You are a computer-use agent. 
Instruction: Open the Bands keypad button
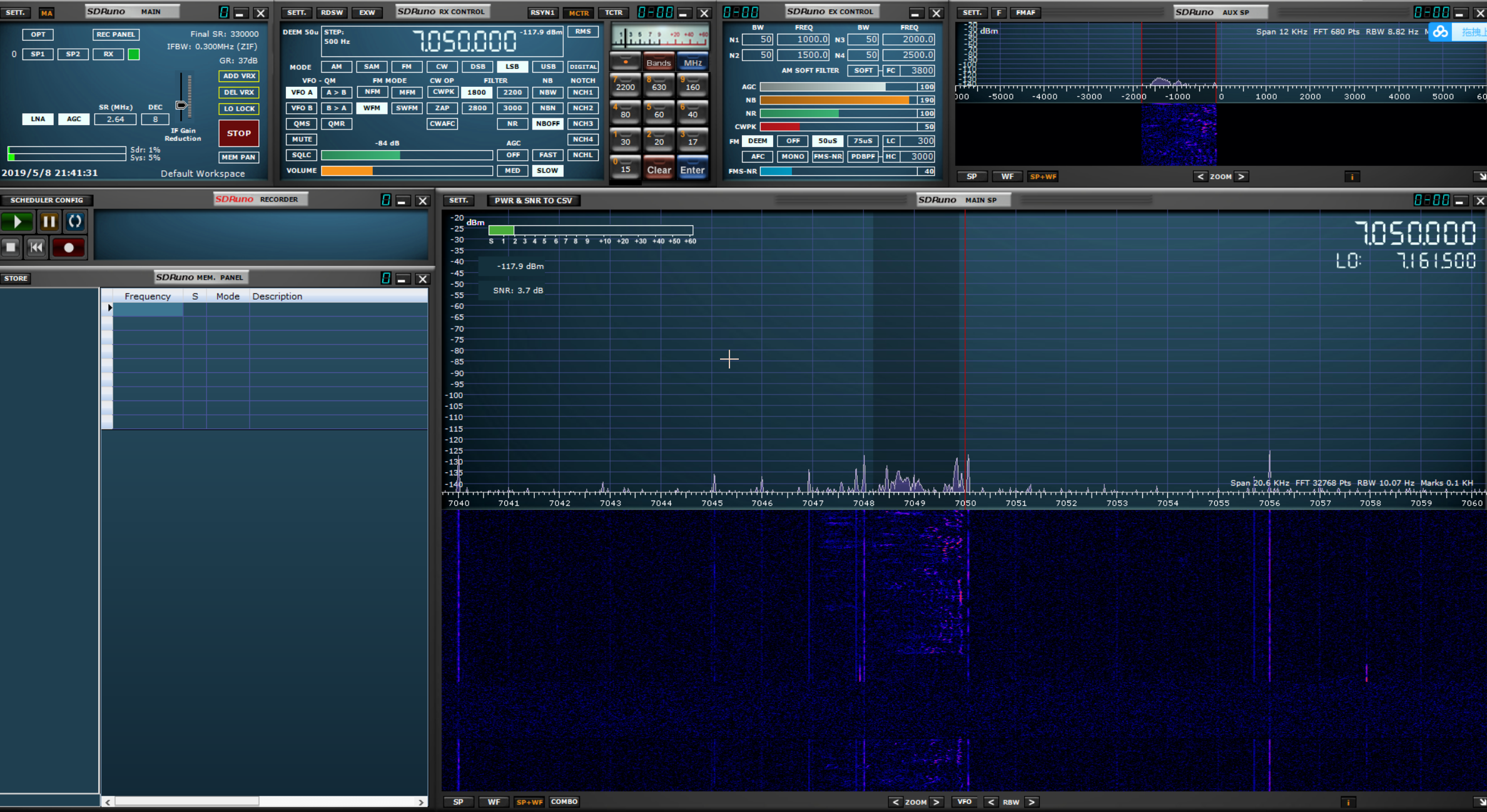click(658, 63)
